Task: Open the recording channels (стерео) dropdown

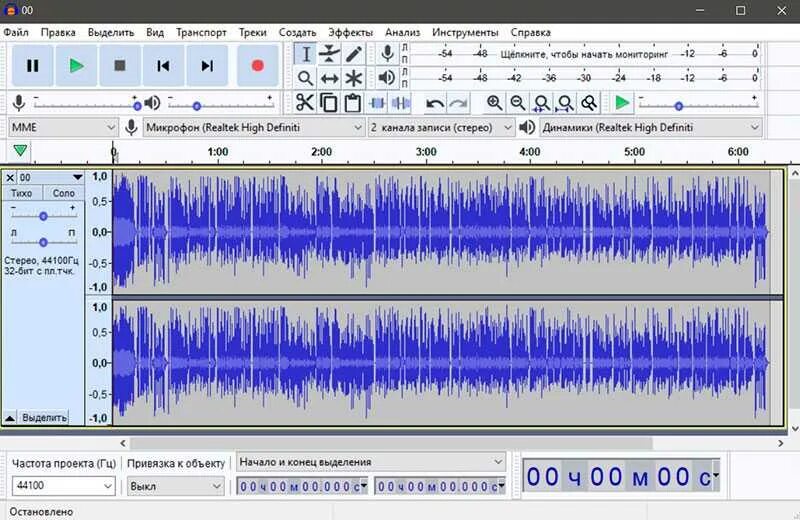Action: coord(441,127)
